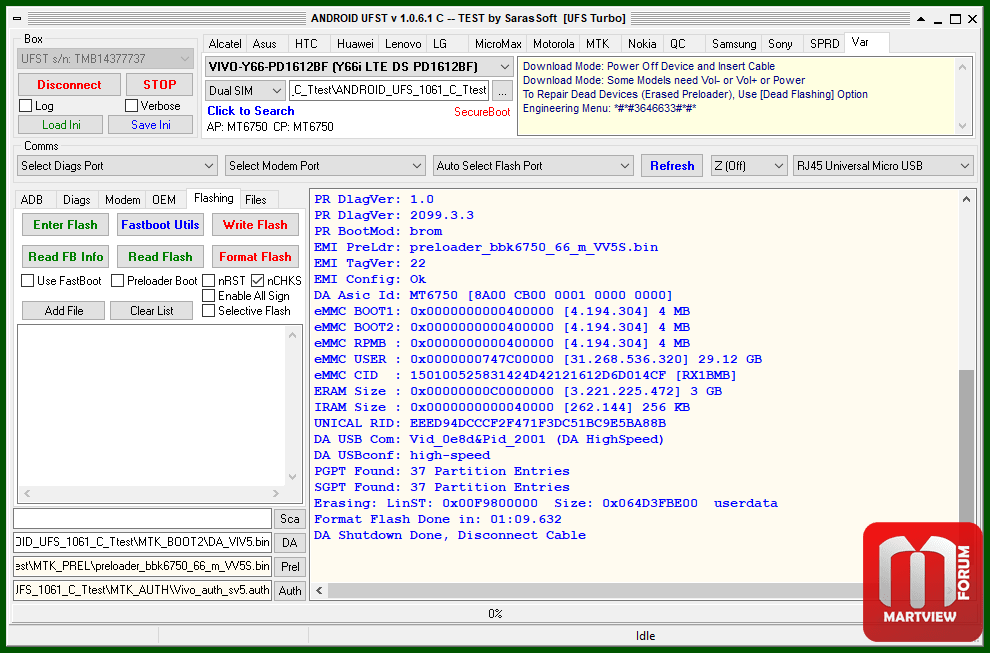The image size is (990, 653).
Task: Switch to the SPRD brand tab
Action: tap(825, 44)
